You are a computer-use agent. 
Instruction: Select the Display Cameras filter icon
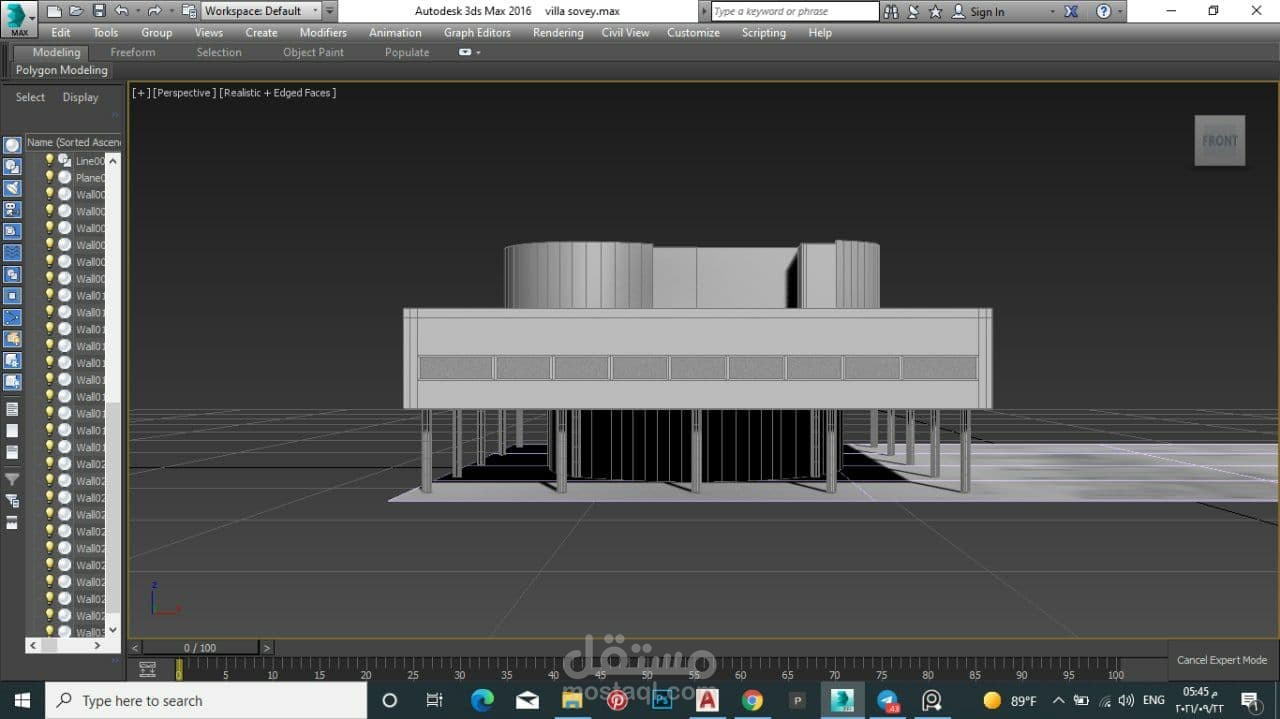click(11, 210)
